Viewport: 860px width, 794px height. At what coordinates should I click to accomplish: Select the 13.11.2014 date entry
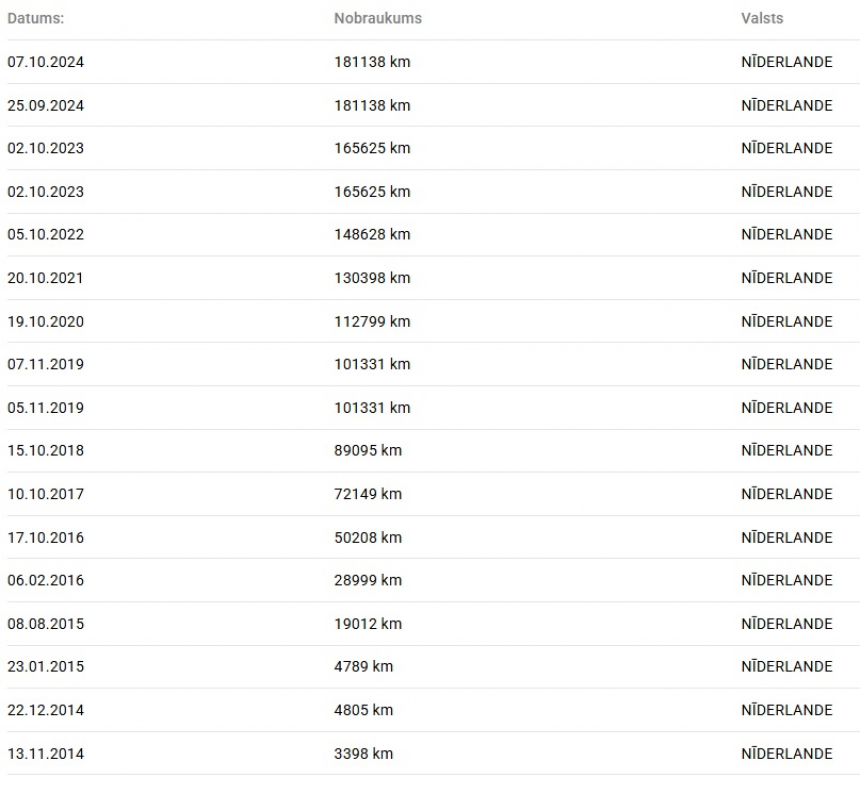pyautogui.click(x=46, y=753)
